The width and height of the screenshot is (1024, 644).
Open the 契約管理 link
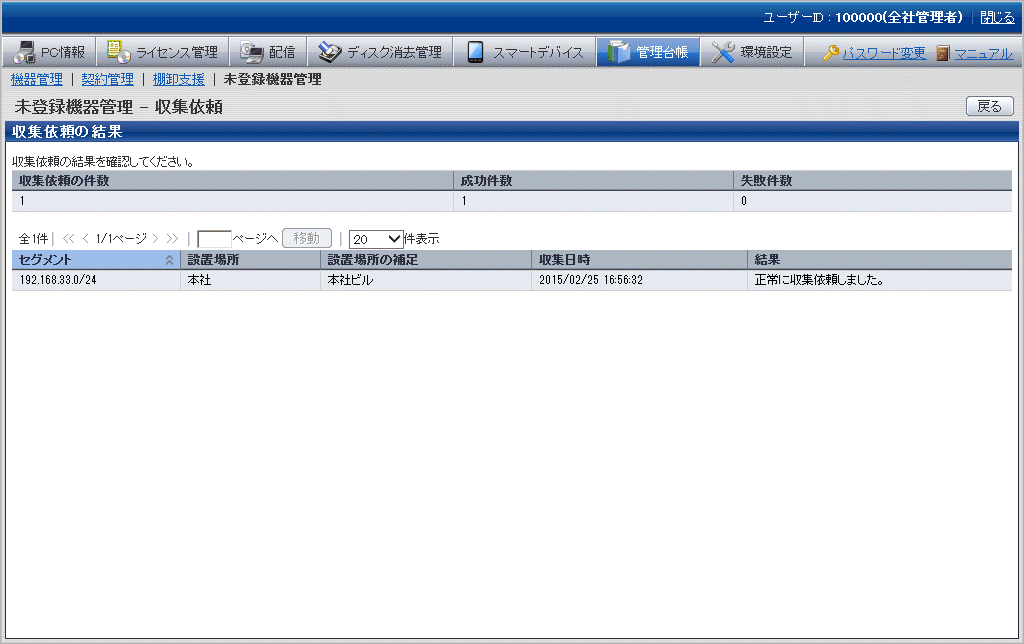pyautogui.click(x=108, y=80)
